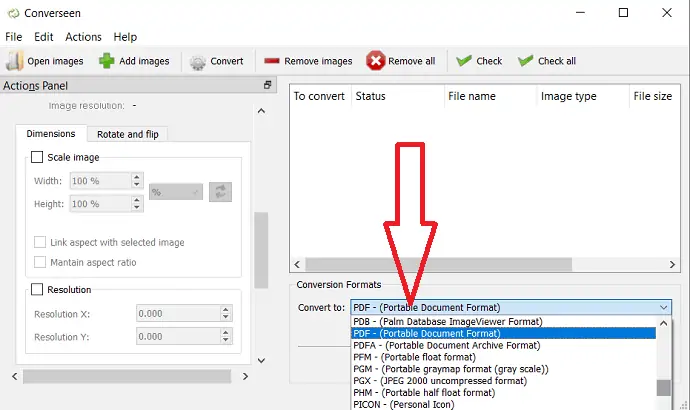This screenshot has height=410, width=690.
Task: Click Actions Panel scroll right arrow
Action: 246,377
